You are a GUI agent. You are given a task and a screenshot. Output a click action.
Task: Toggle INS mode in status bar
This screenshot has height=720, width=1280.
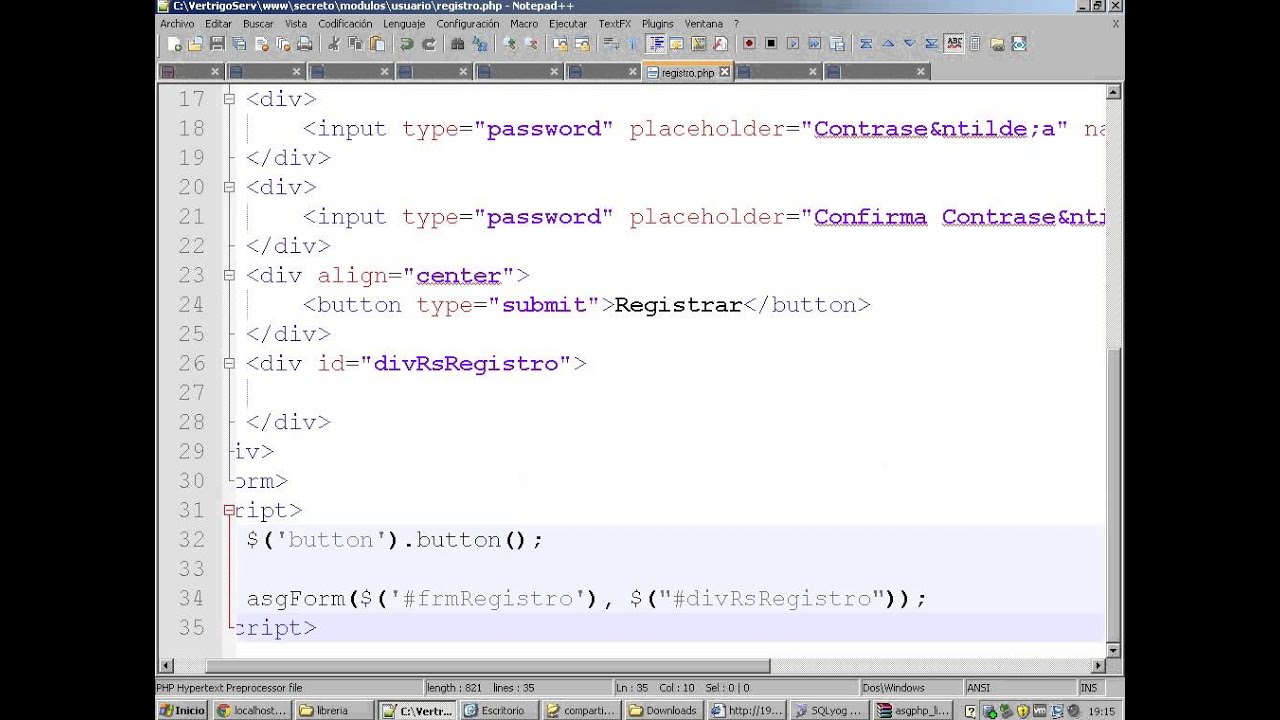click(1088, 688)
